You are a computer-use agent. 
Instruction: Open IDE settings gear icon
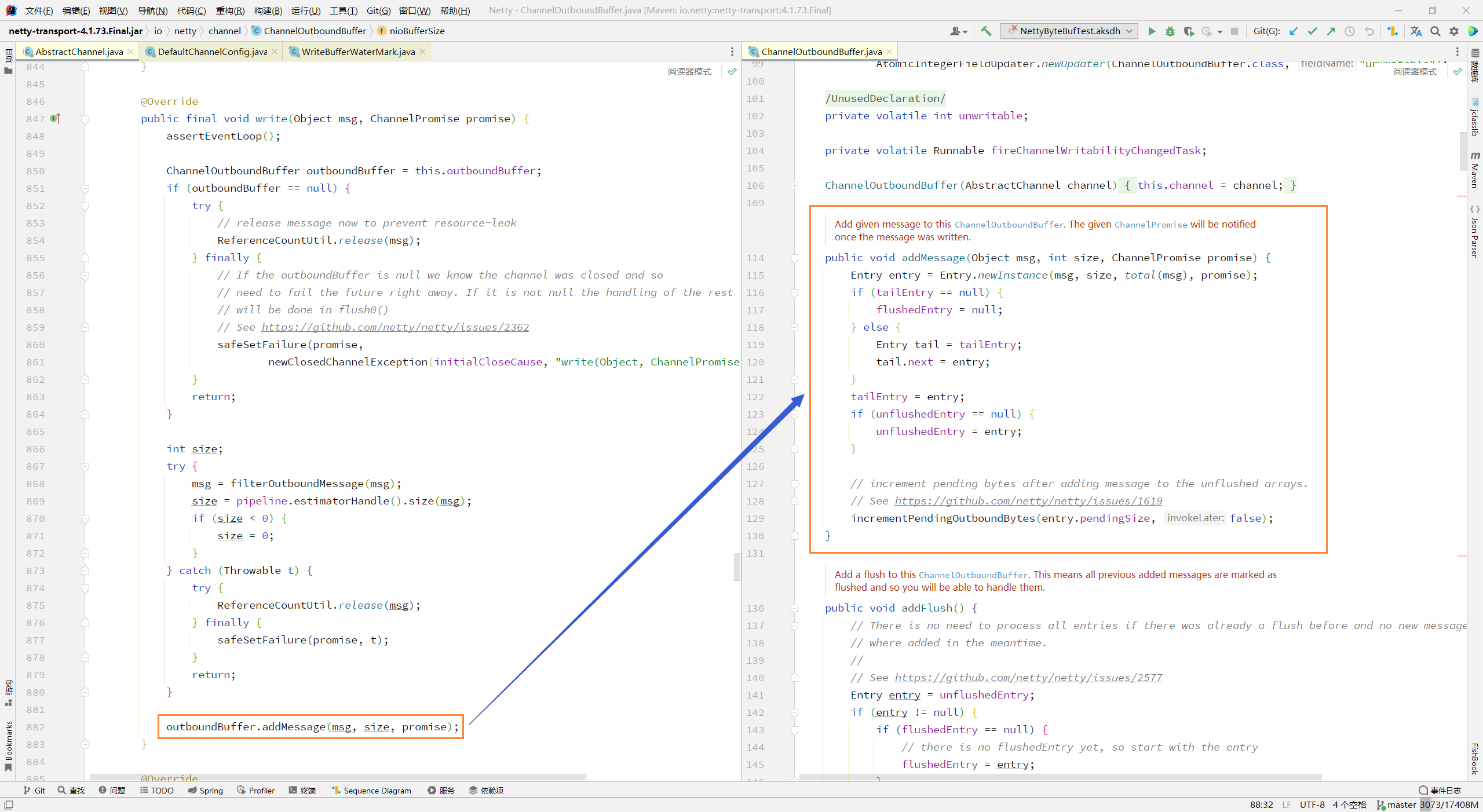click(1454, 31)
